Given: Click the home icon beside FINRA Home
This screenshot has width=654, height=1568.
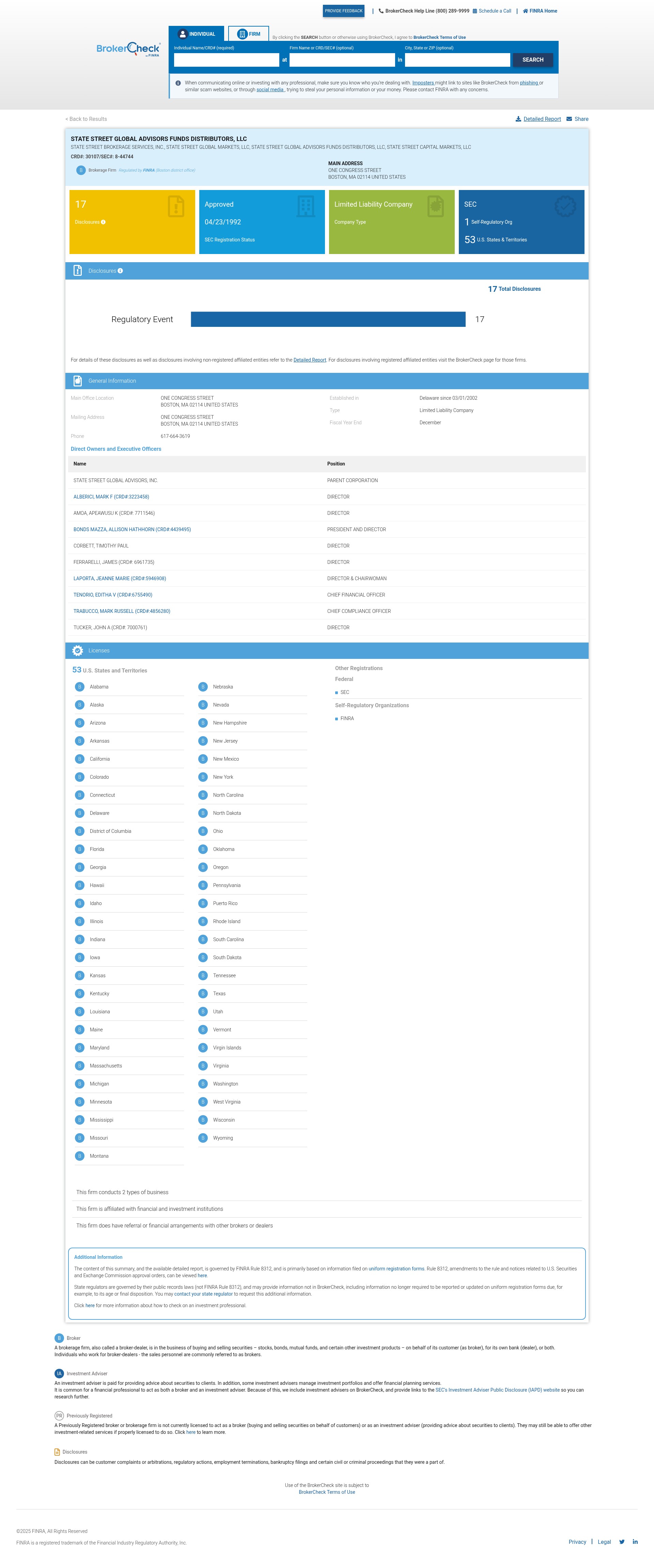Looking at the screenshot, I should click(x=526, y=11).
